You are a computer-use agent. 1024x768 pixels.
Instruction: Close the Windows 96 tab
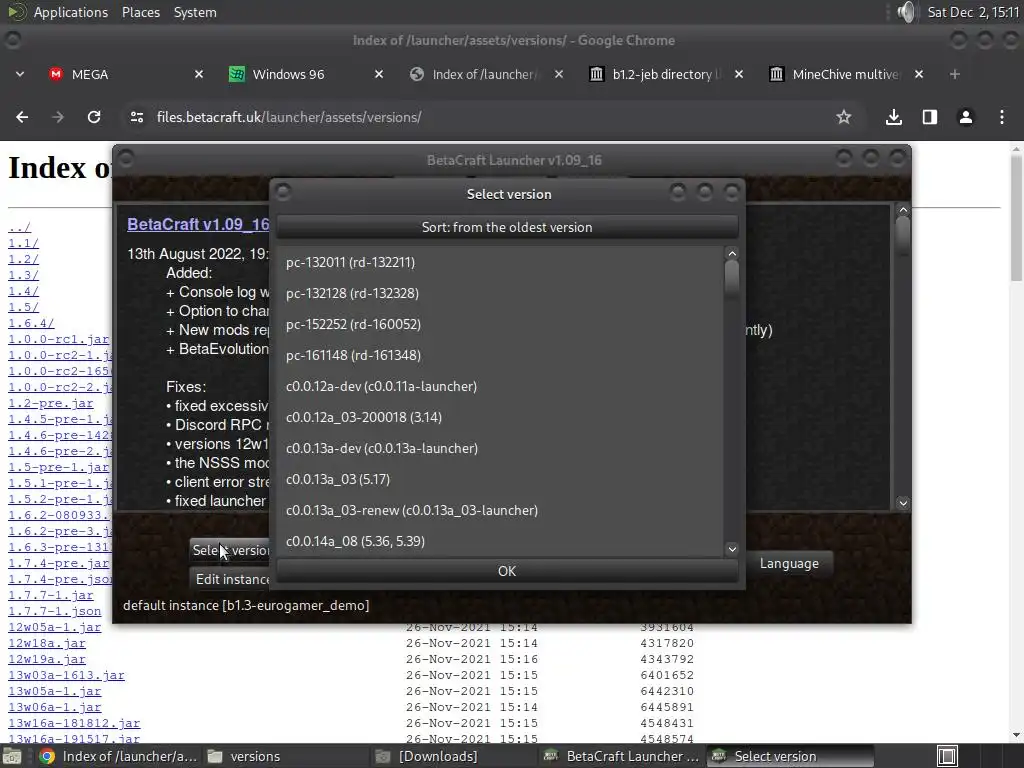point(379,74)
